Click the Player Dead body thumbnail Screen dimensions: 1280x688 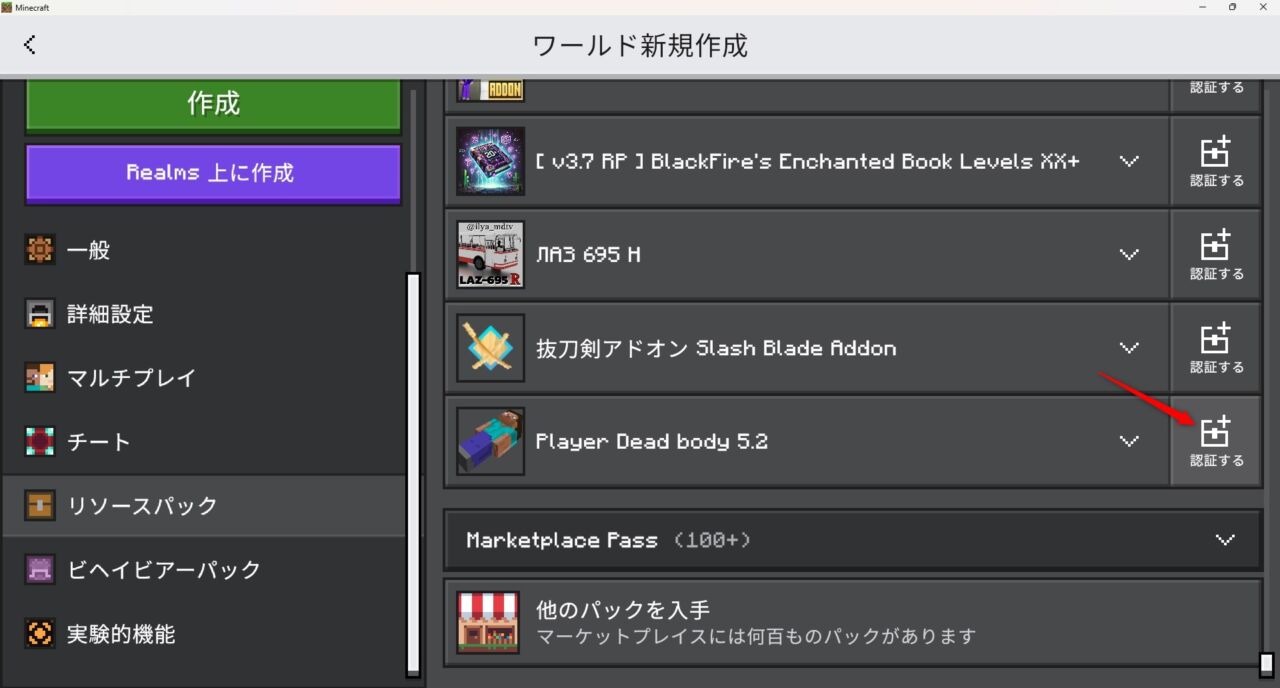click(x=490, y=441)
